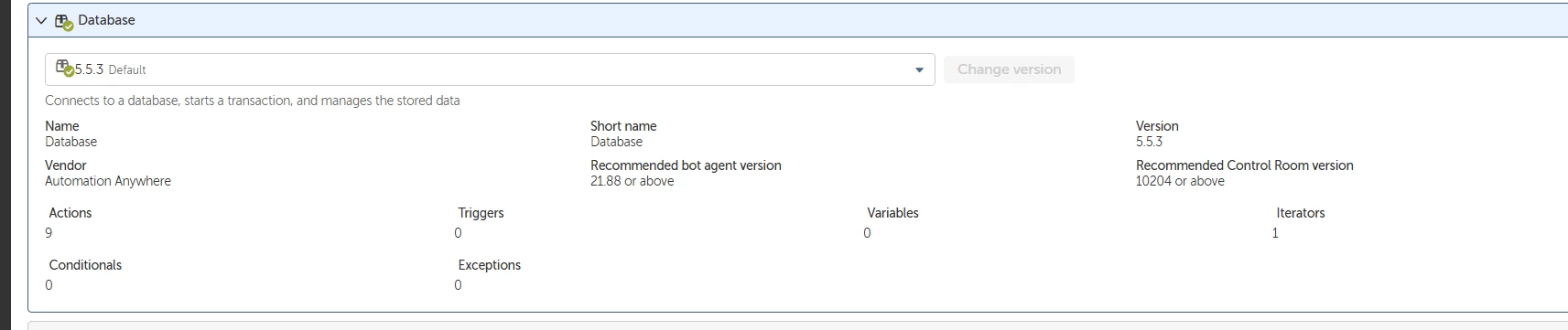The image size is (1568, 330).
Task: Click the Triggers count value
Action: [458, 233]
